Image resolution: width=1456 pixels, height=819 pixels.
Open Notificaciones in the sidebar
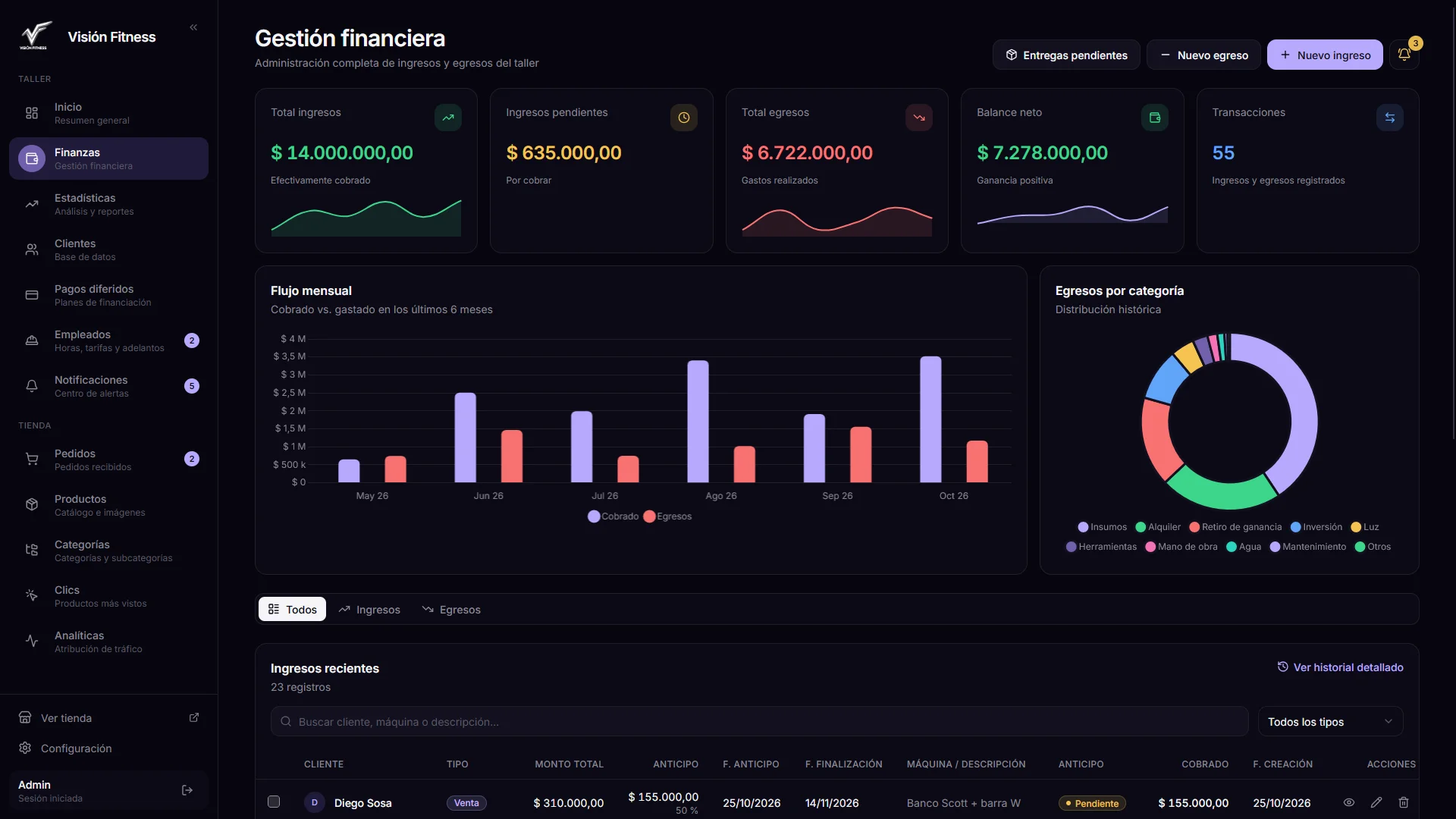point(108,386)
